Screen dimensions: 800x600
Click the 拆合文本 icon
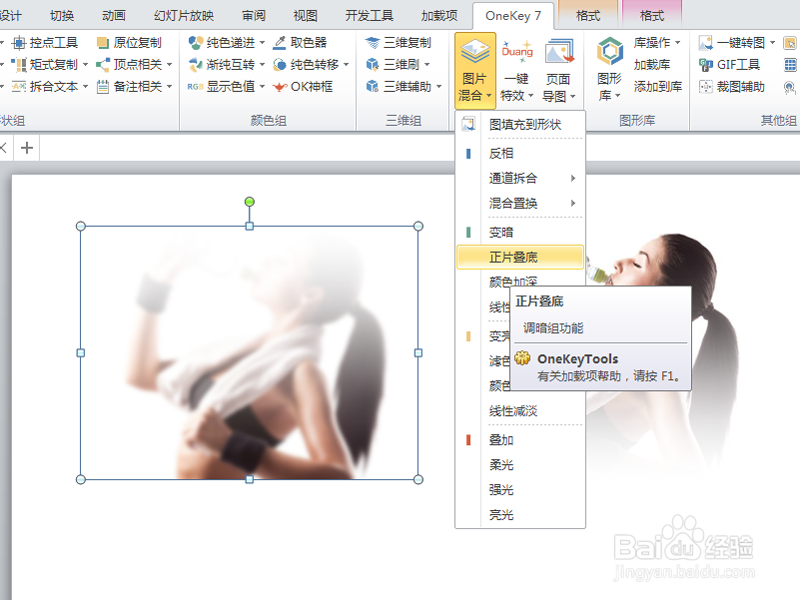coord(19,87)
